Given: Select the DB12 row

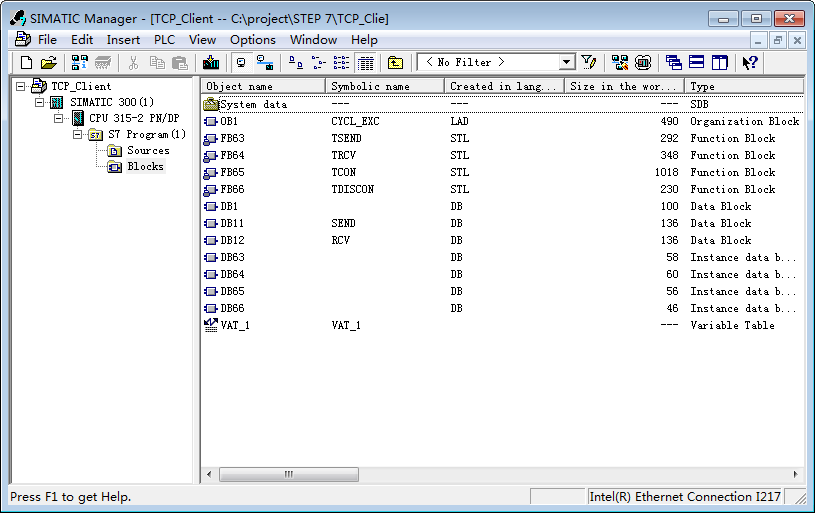Looking at the screenshot, I should pyautogui.click(x=502, y=241).
